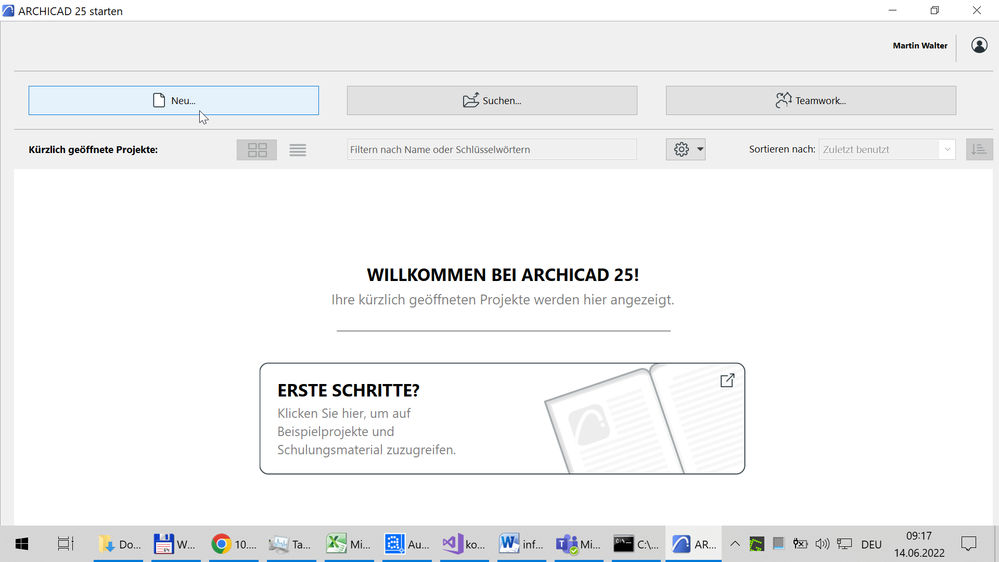Image resolution: width=999 pixels, height=562 pixels.
Task: Switch to the floppy-disk icon app in taskbar
Action: point(175,544)
